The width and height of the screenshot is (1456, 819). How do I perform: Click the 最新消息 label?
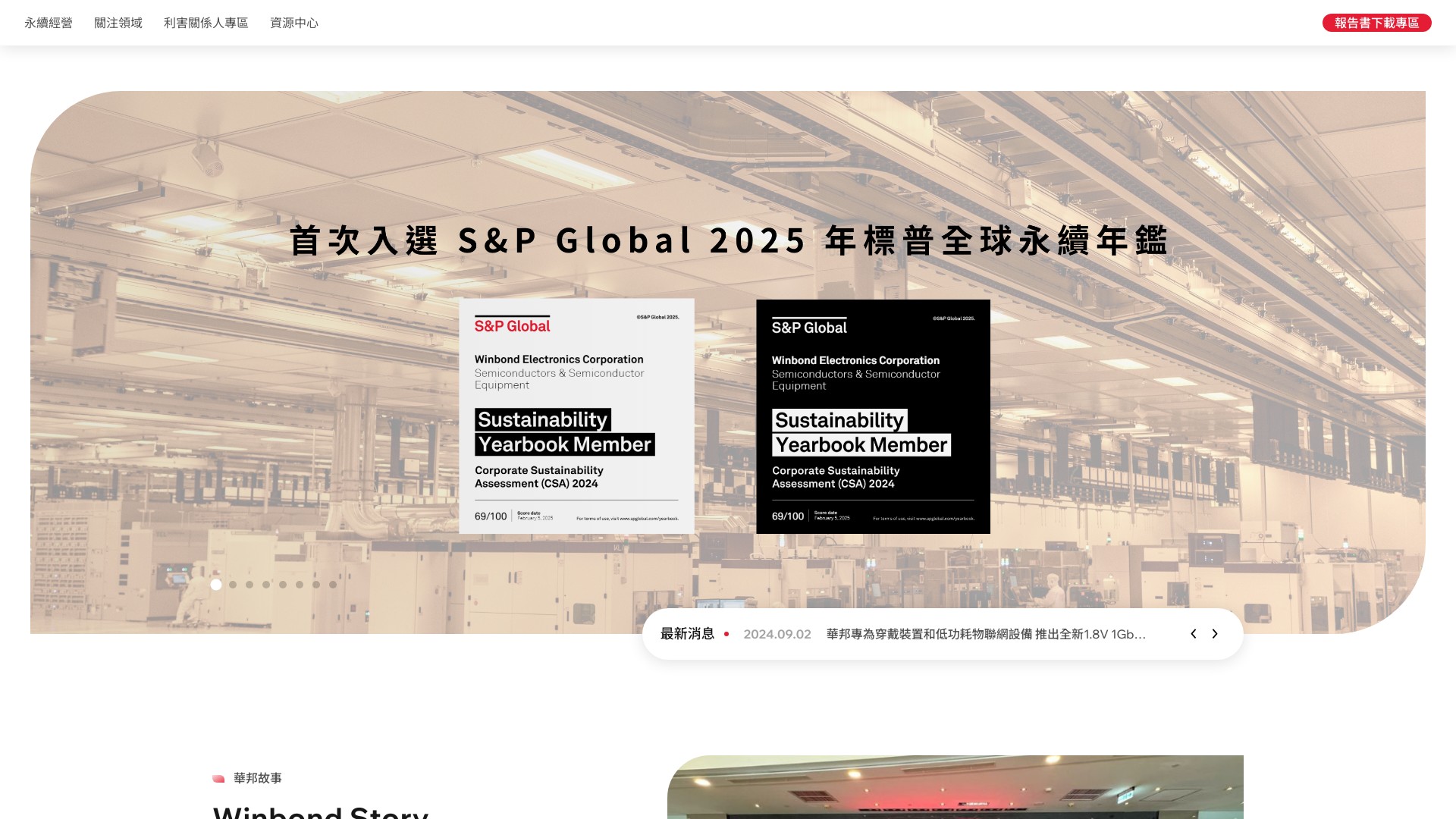pyautogui.click(x=687, y=634)
